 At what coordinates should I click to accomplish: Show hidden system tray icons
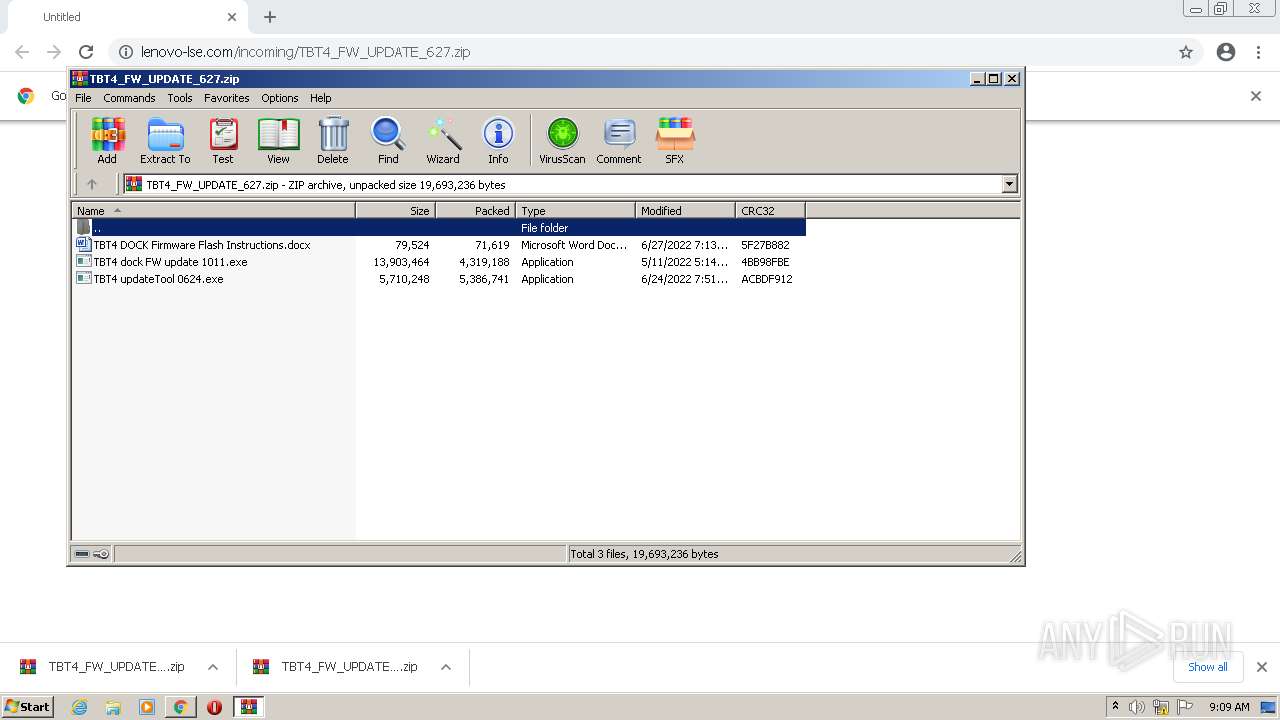coord(1115,707)
